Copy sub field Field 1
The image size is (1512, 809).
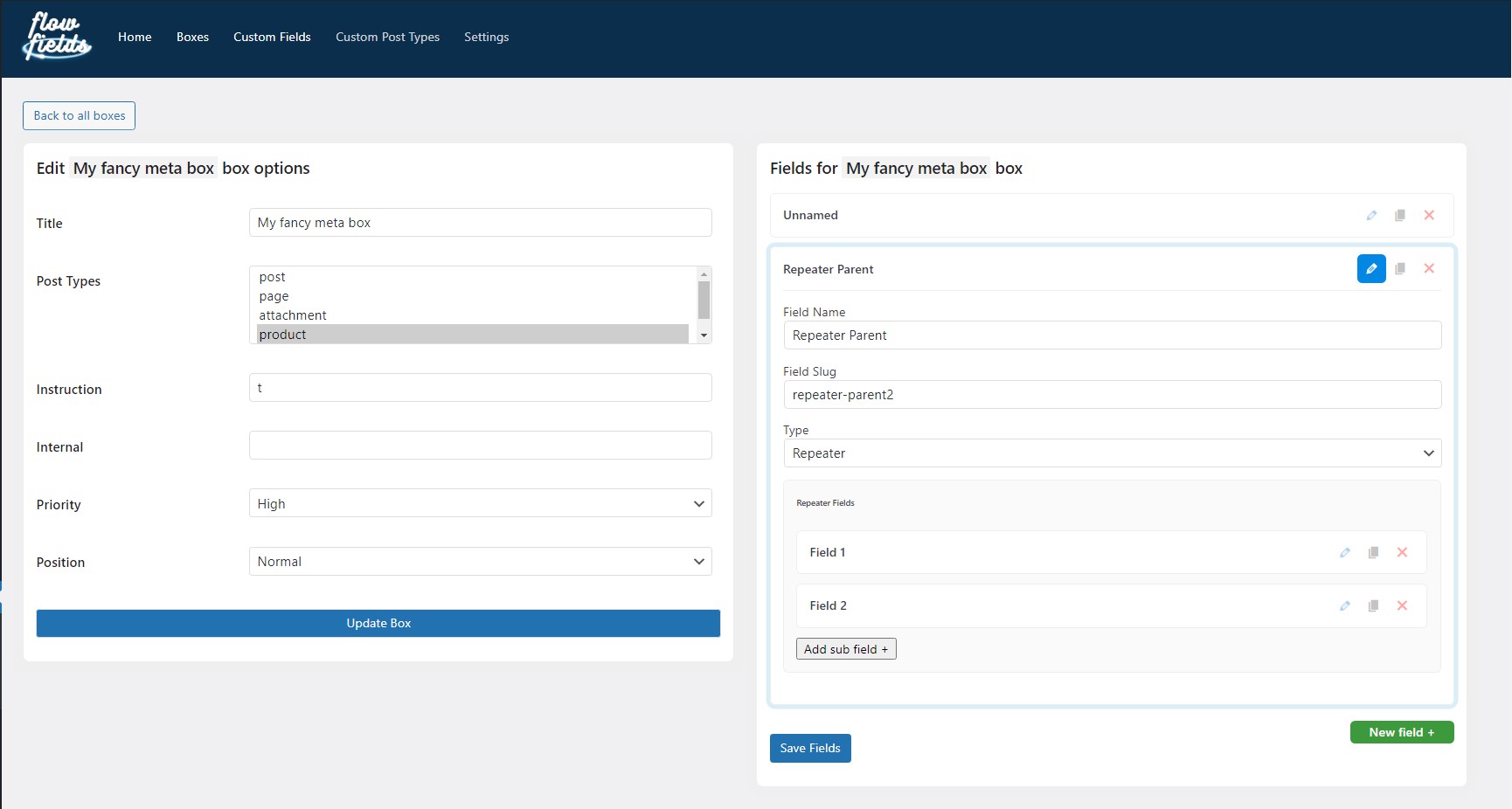[1374, 552]
